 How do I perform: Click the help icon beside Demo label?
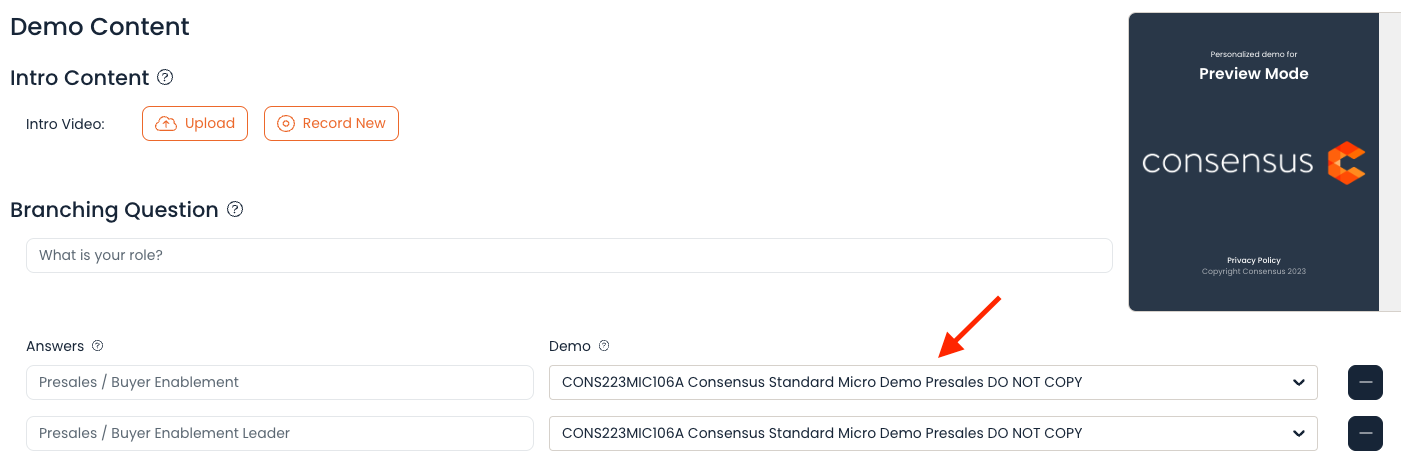pos(604,346)
